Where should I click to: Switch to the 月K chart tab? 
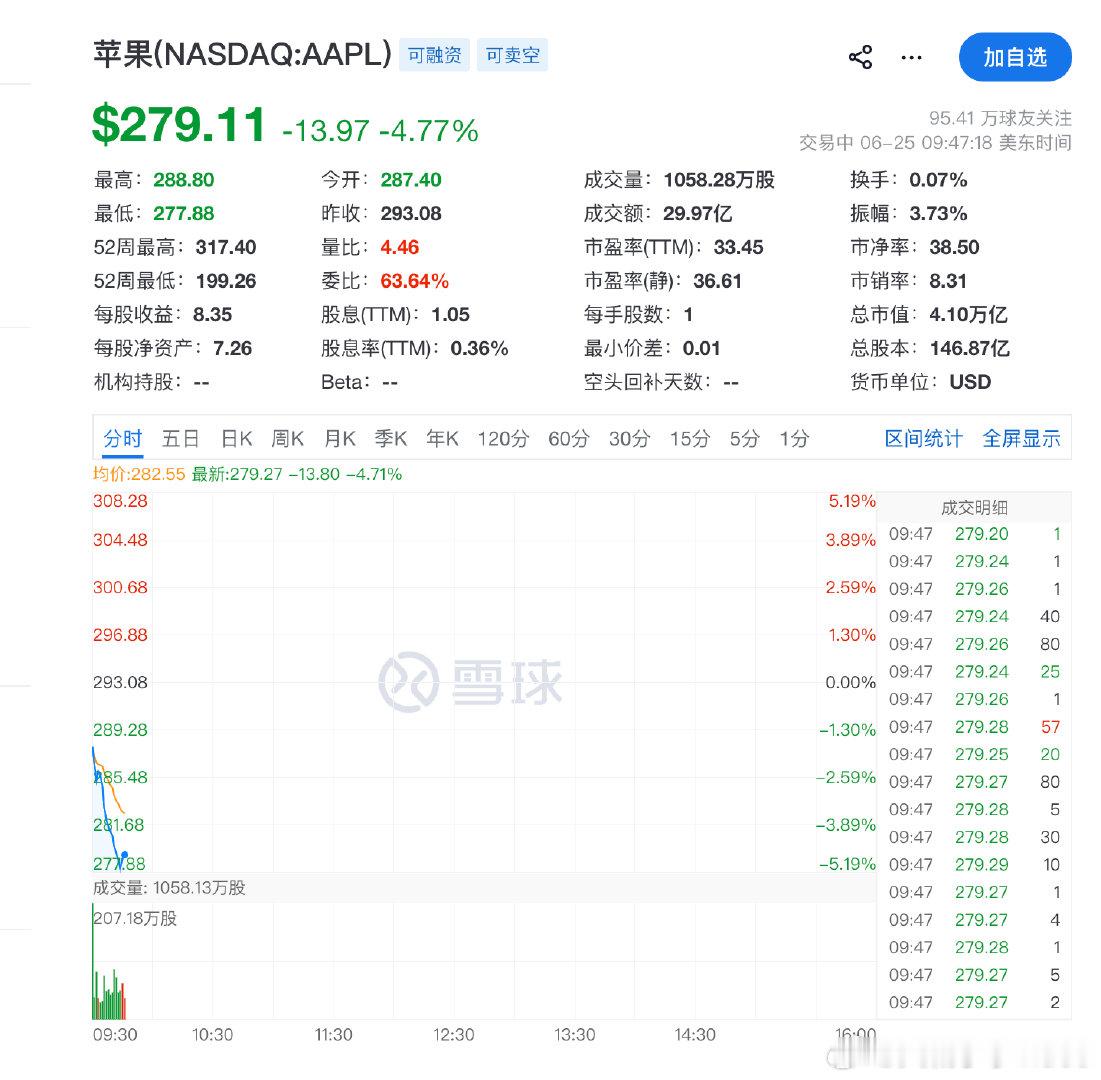click(x=339, y=438)
